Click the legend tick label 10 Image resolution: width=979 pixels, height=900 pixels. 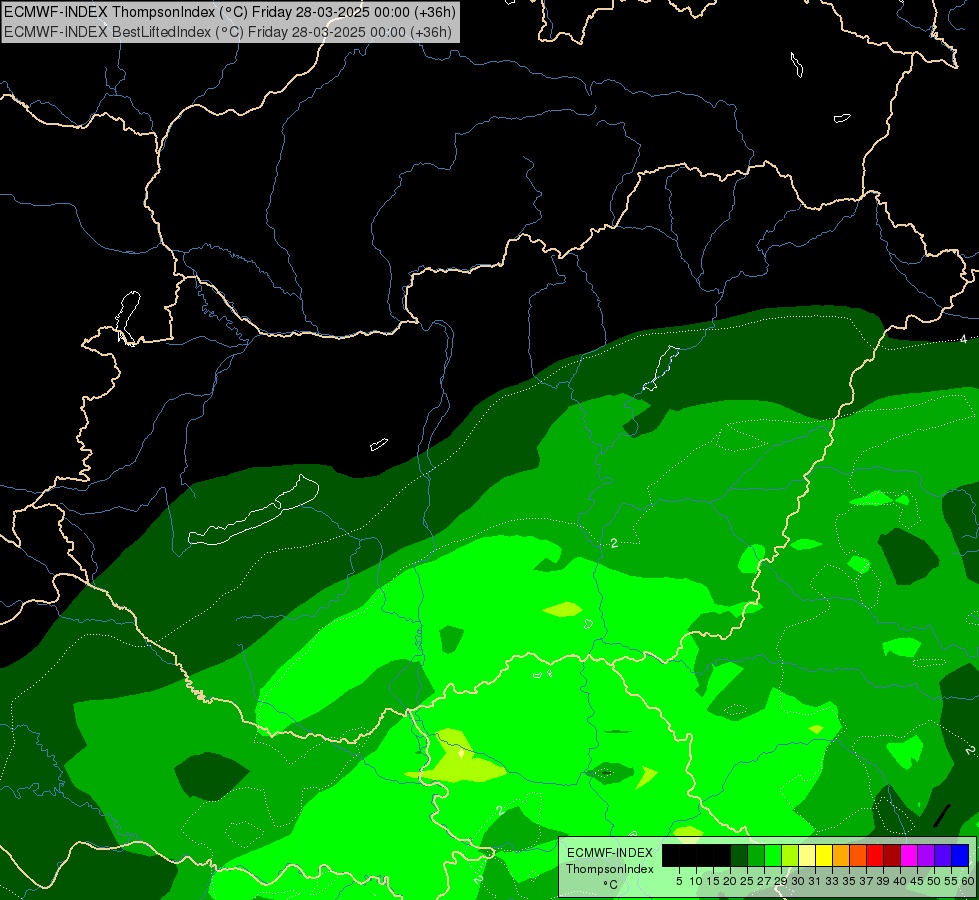(x=696, y=881)
